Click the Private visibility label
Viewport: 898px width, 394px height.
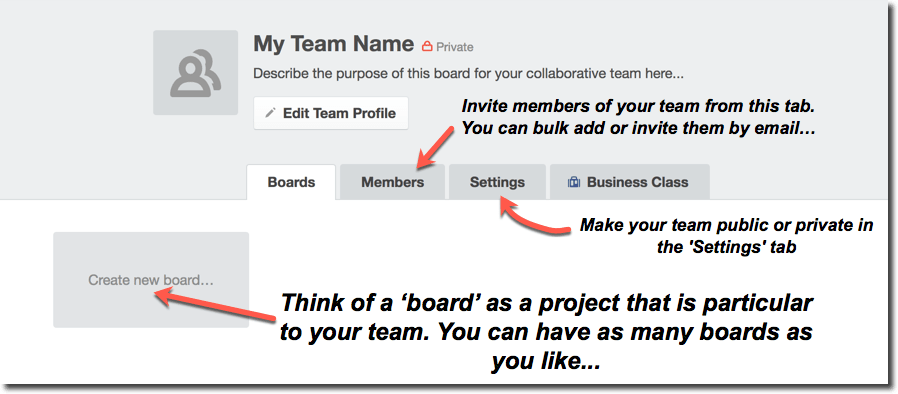click(x=455, y=47)
